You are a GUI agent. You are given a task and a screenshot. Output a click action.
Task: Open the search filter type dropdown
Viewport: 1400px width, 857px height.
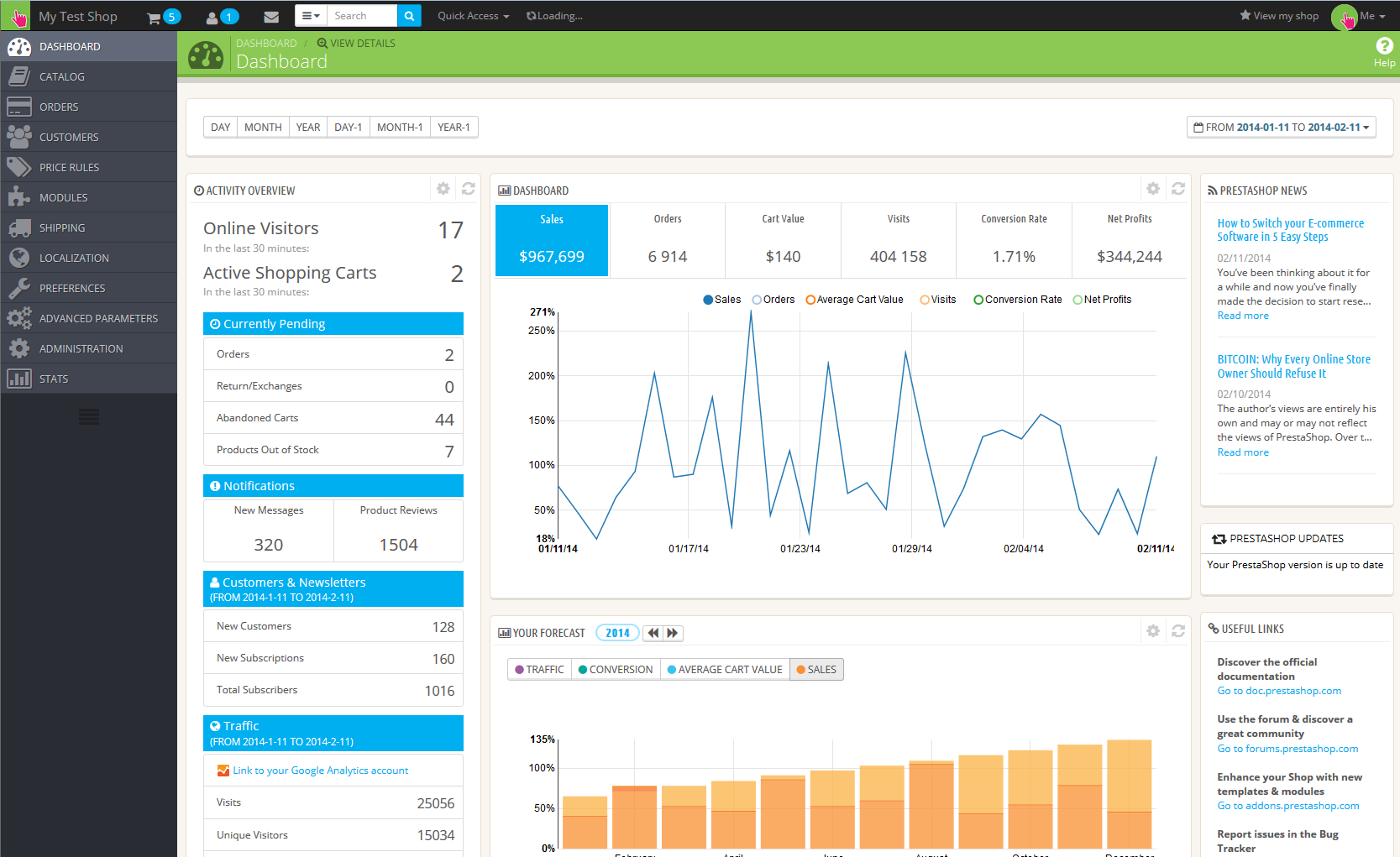[x=310, y=16]
